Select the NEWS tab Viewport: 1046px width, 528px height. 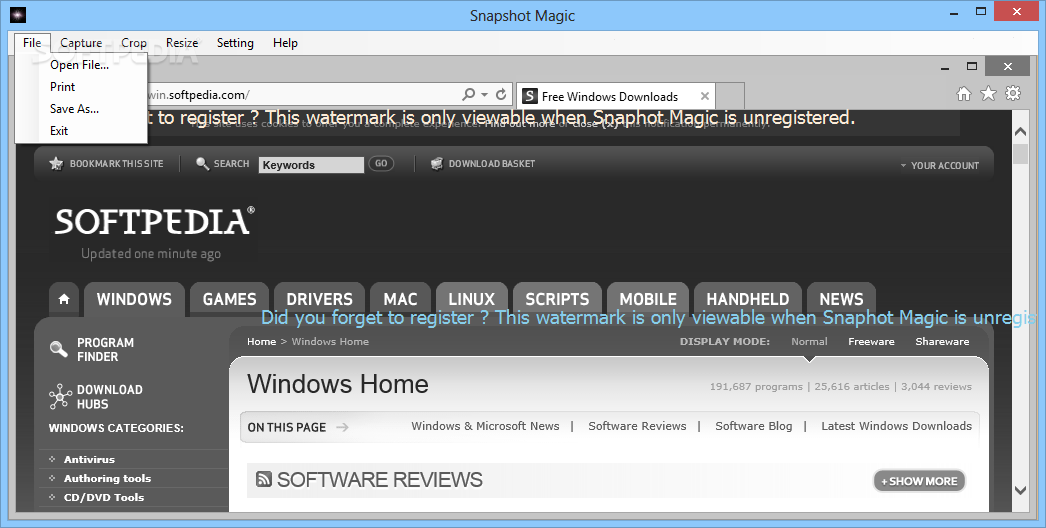pyautogui.click(x=841, y=299)
